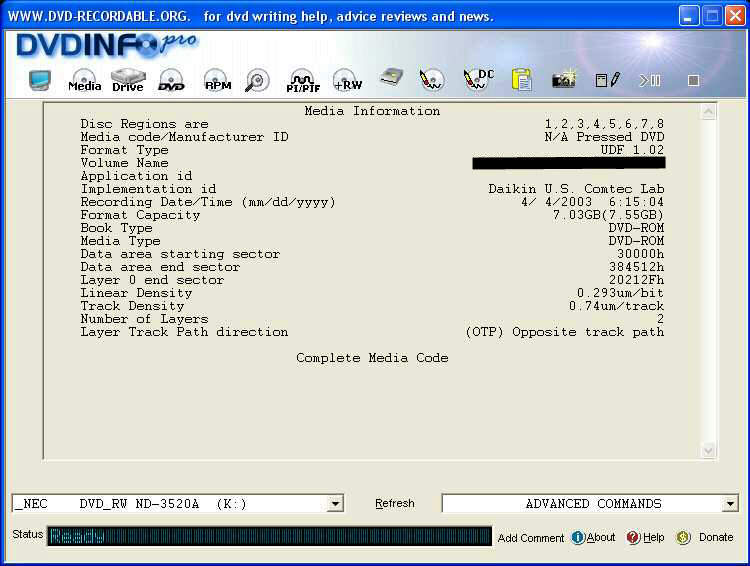Click the '0.74um/track' track density value

(617, 306)
